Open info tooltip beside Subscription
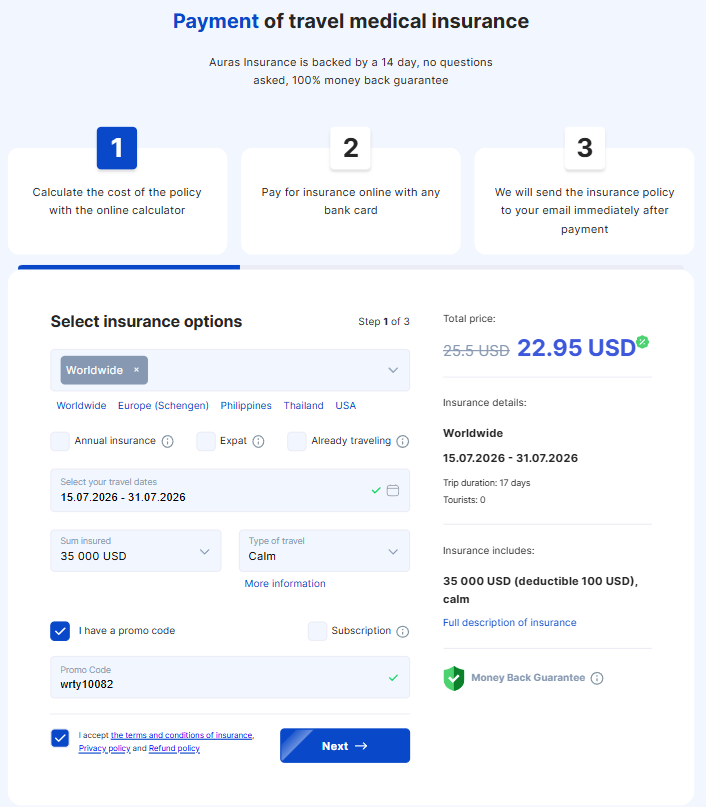Image resolution: width=706 pixels, height=807 pixels. (x=403, y=631)
